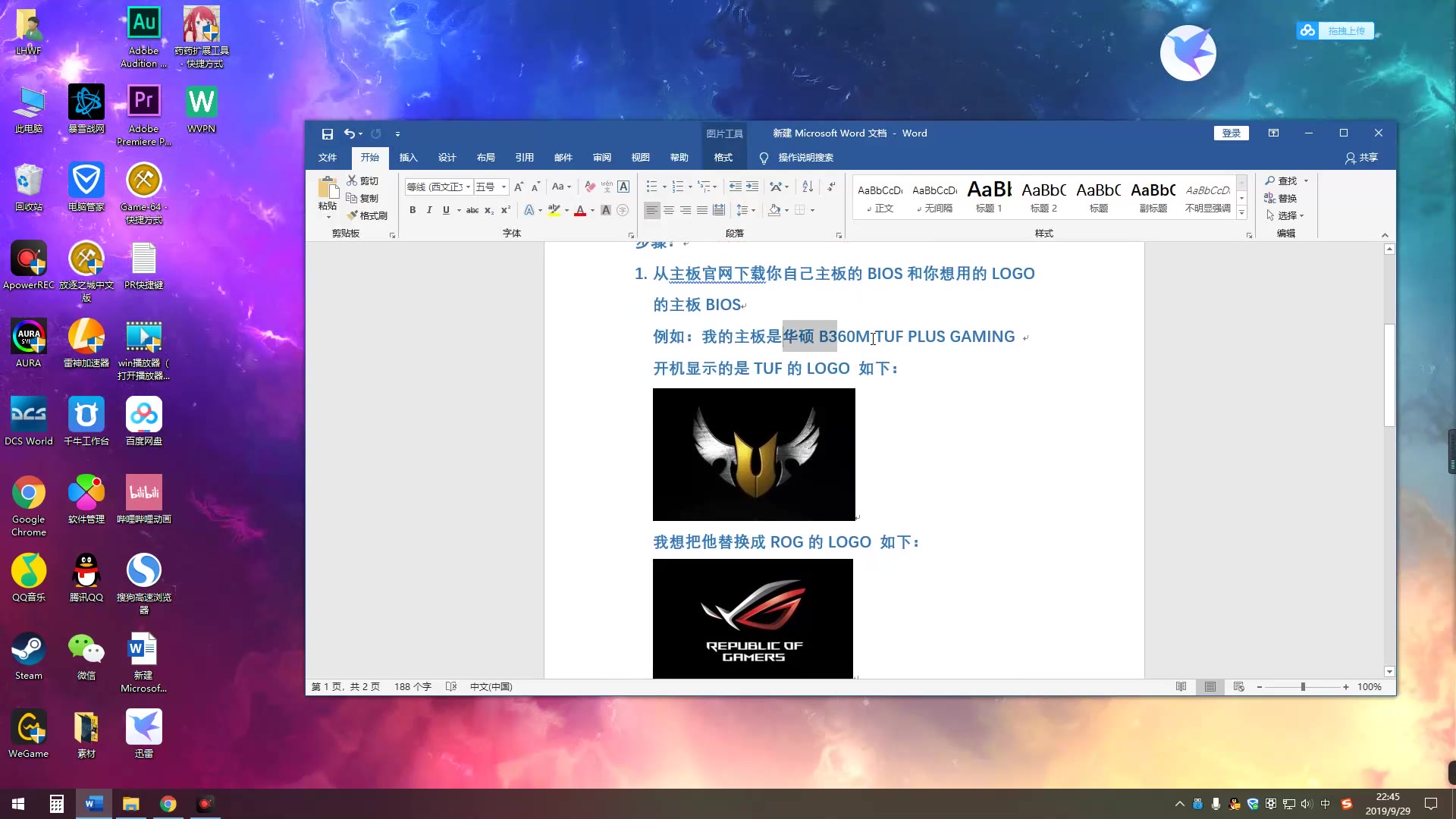
Task: Switch to the 设计 Design tab
Action: [x=447, y=158]
